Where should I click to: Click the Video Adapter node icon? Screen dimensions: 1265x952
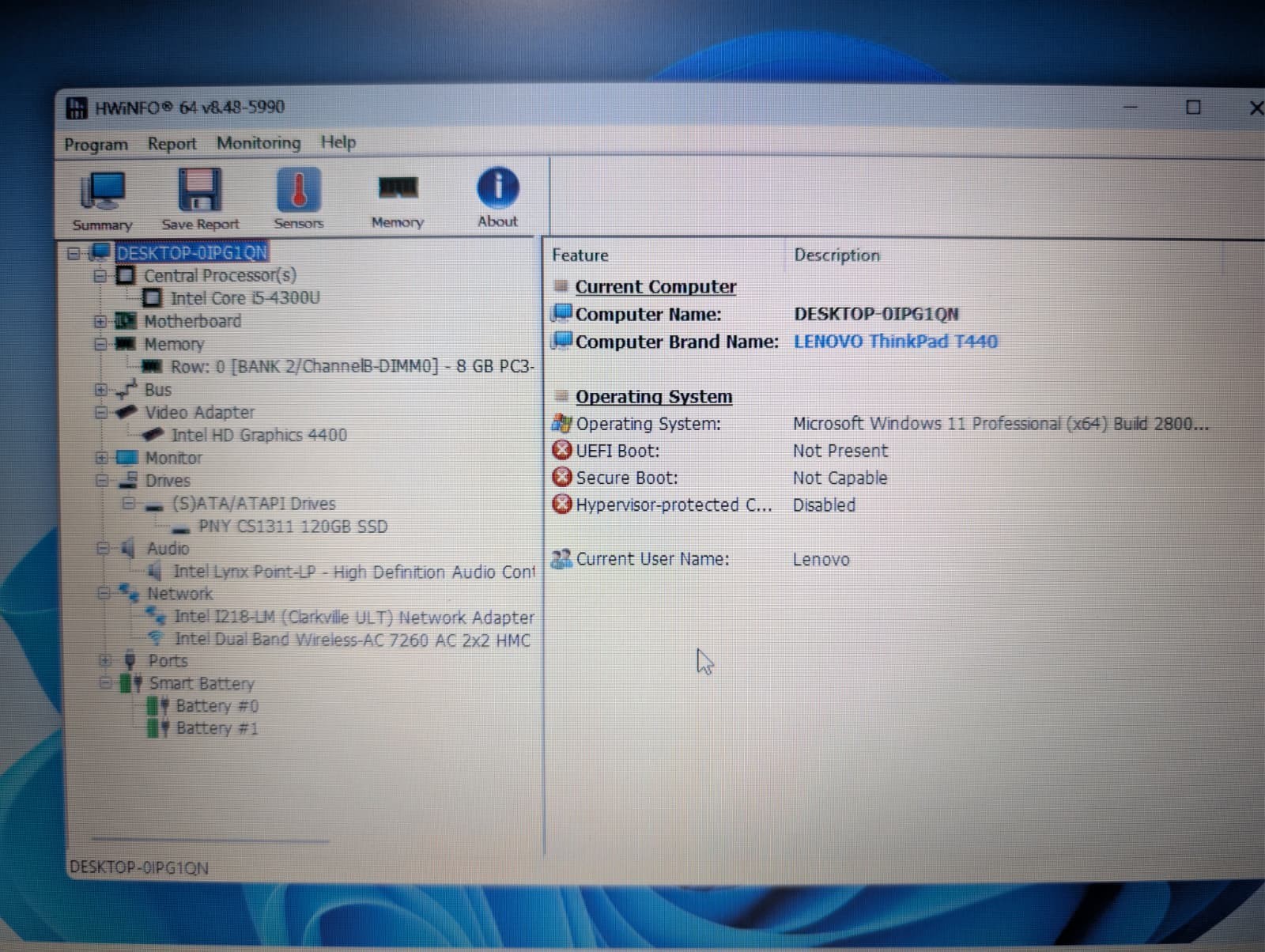[x=126, y=413]
